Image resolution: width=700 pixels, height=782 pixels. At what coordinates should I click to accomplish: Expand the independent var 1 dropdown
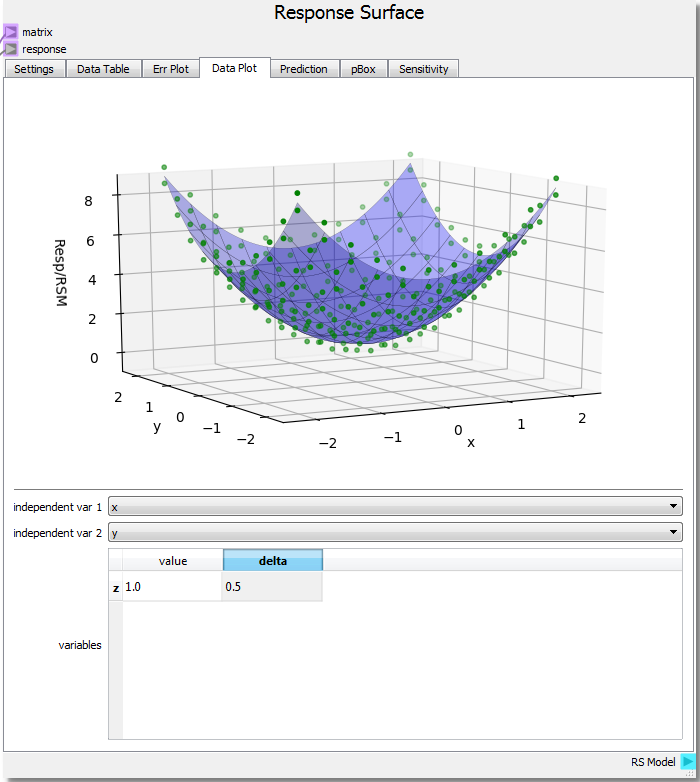click(x=395, y=507)
